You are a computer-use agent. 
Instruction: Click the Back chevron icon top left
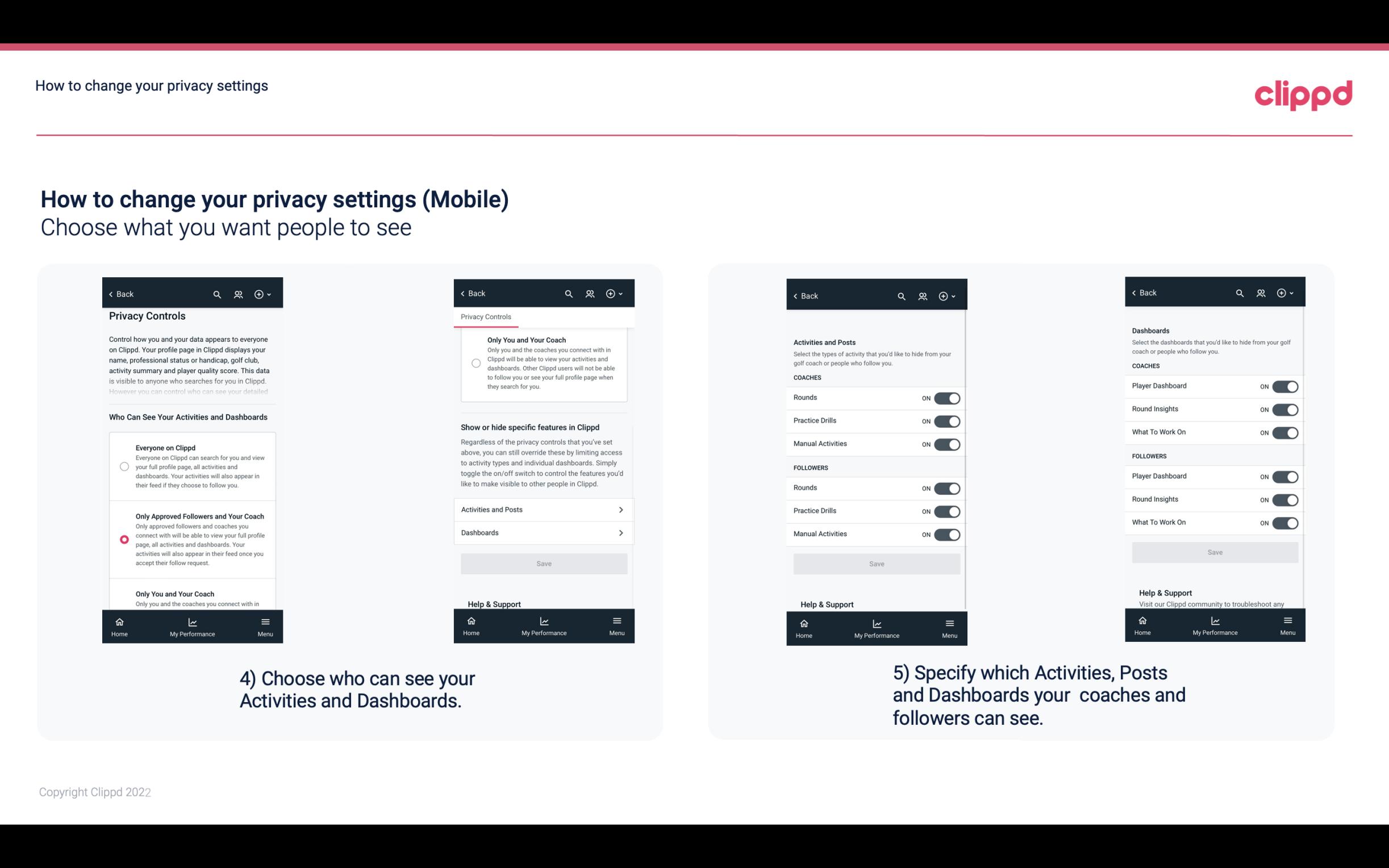point(111,293)
